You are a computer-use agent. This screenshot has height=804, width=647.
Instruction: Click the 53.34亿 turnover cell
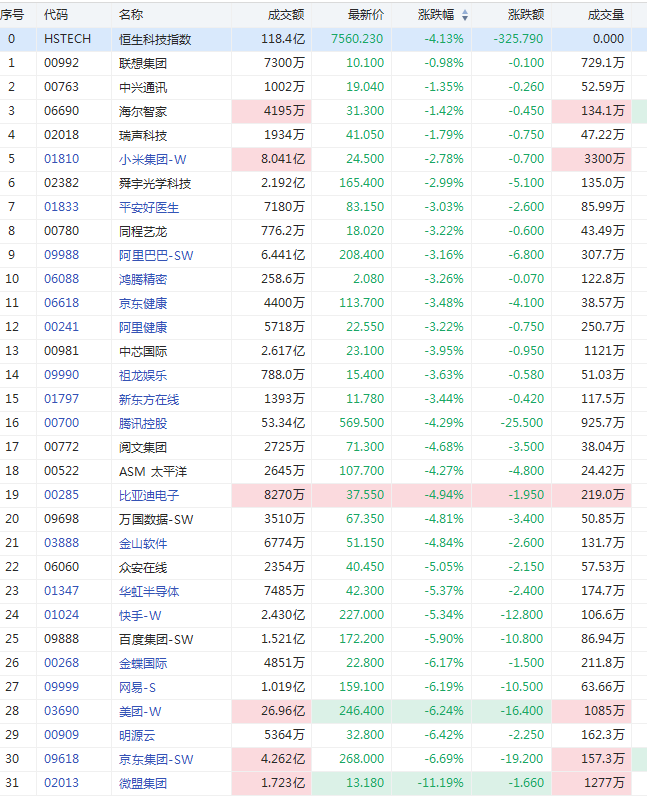[283, 423]
